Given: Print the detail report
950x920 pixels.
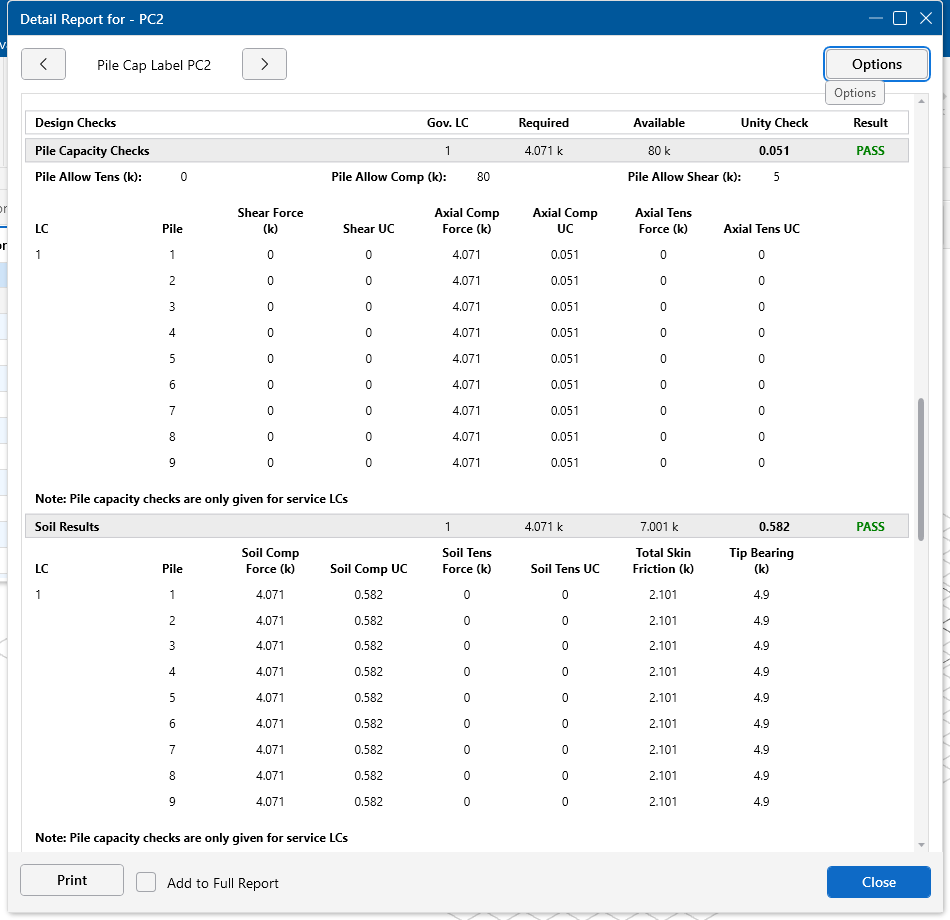Looking at the screenshot, I should coord(72,880).
